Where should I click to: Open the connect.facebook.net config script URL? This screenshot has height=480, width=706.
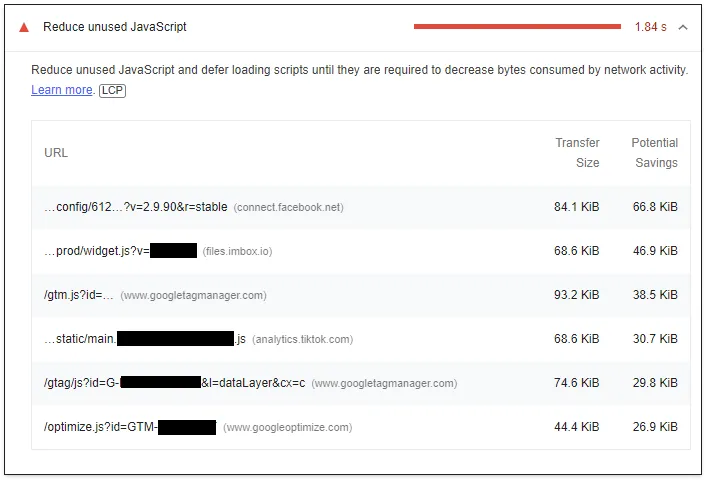click(x=136, y=207)
